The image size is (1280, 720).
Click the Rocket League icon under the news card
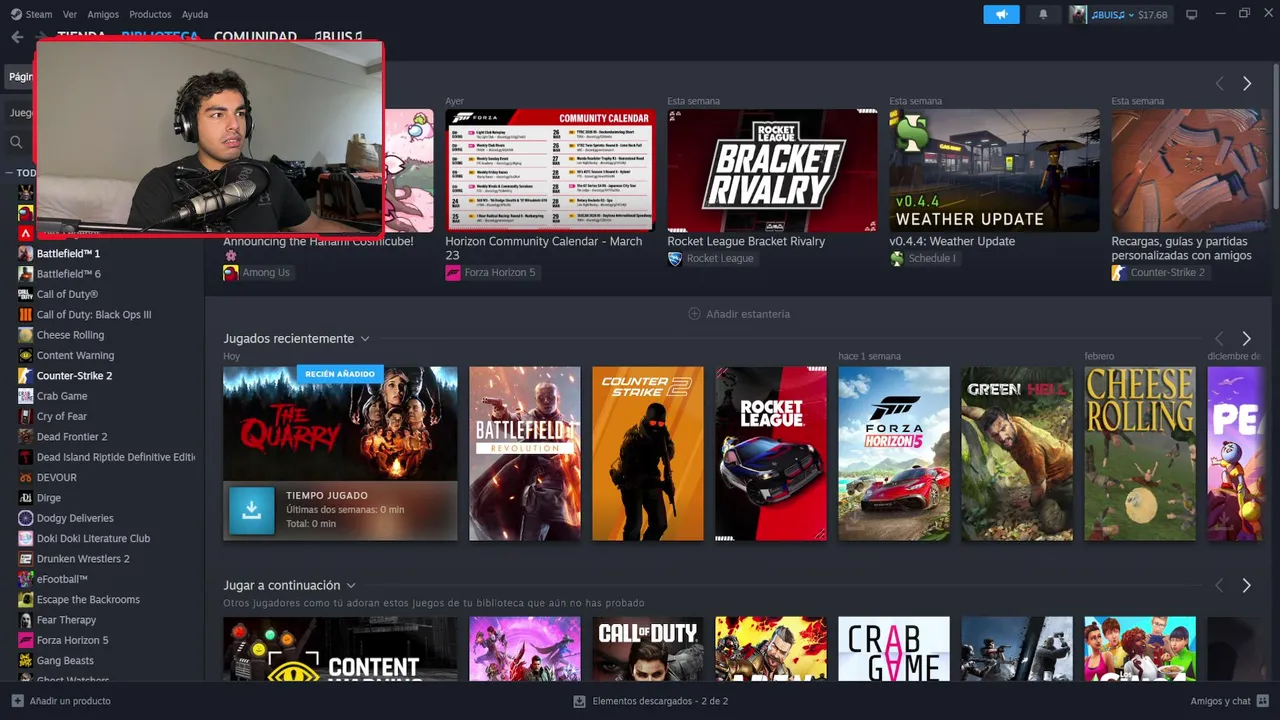[x=675, y=258]
